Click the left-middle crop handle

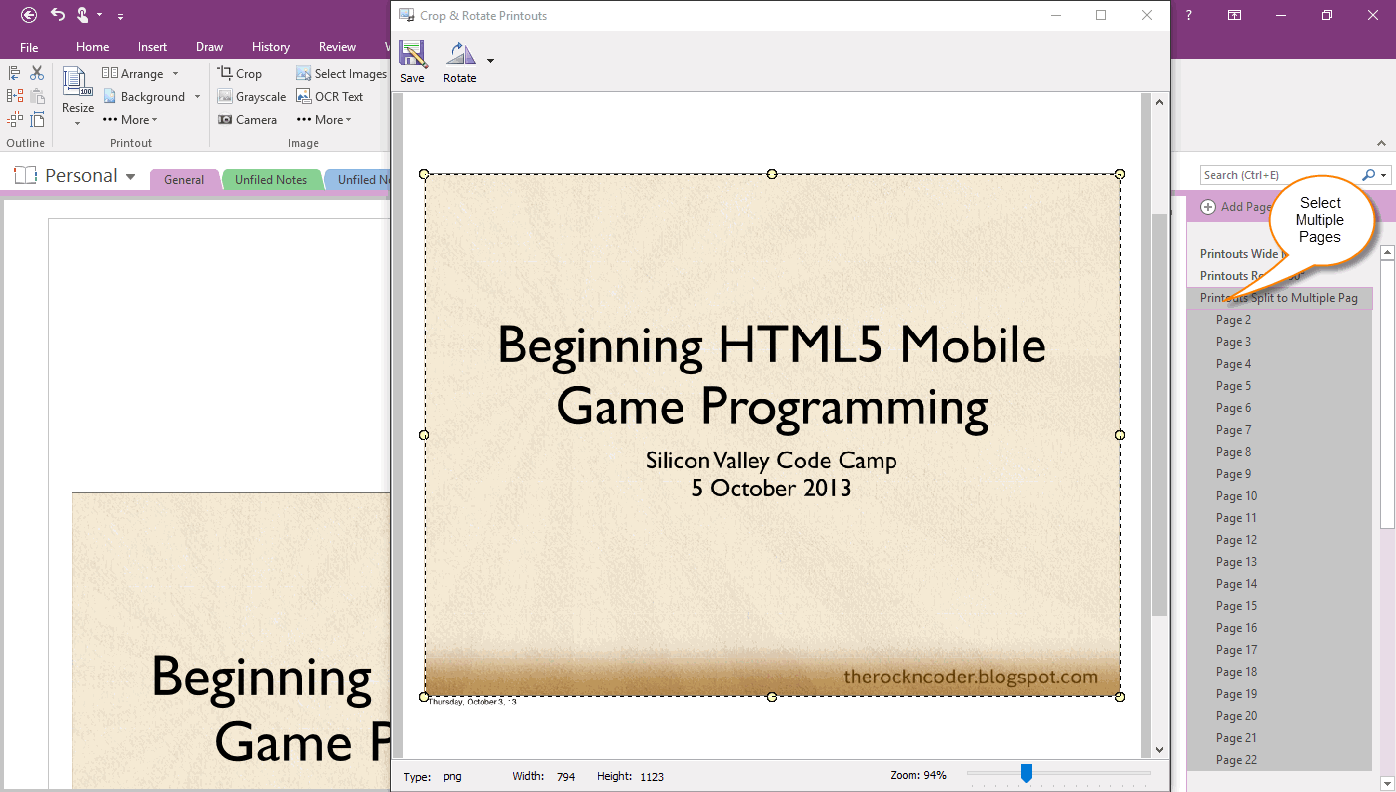pyautogui.click(x=424, y=435)
